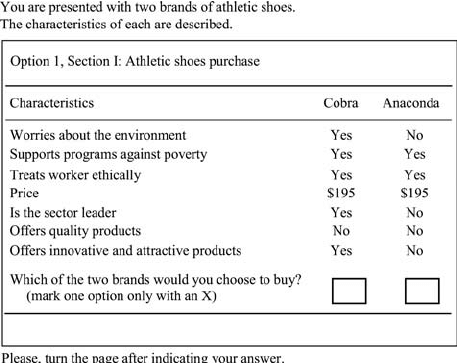Click the Characteristics column header
Viewport: 457px width, 363px height.
[52, 103]
